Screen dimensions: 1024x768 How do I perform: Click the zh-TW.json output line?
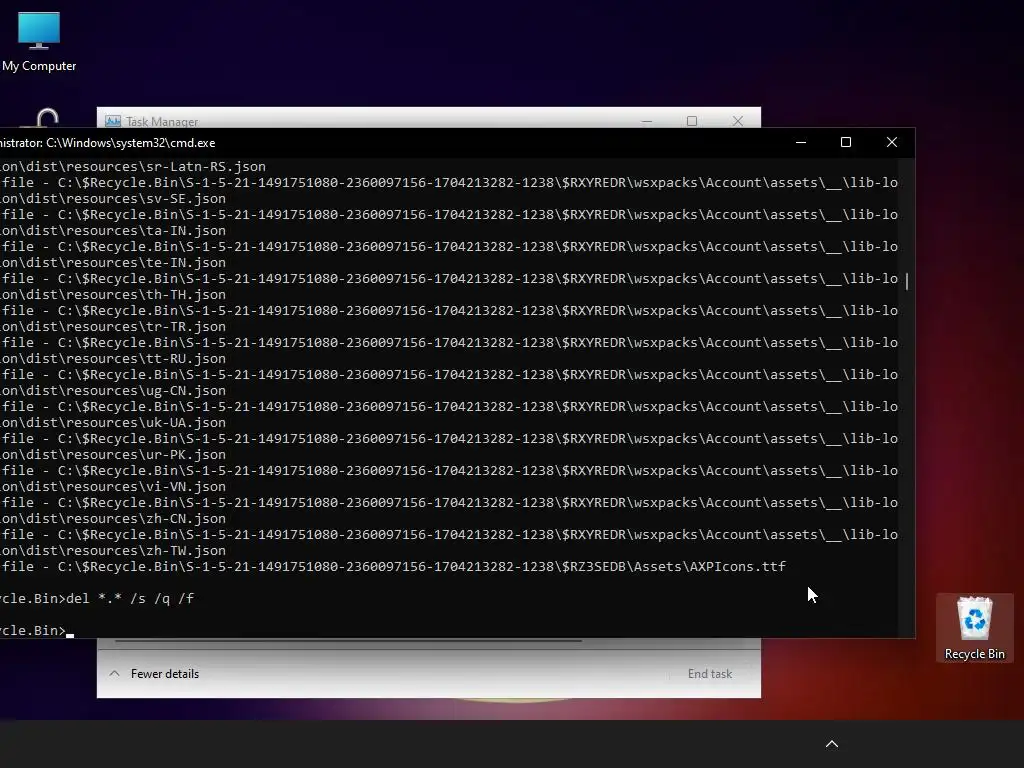(113, 551)
